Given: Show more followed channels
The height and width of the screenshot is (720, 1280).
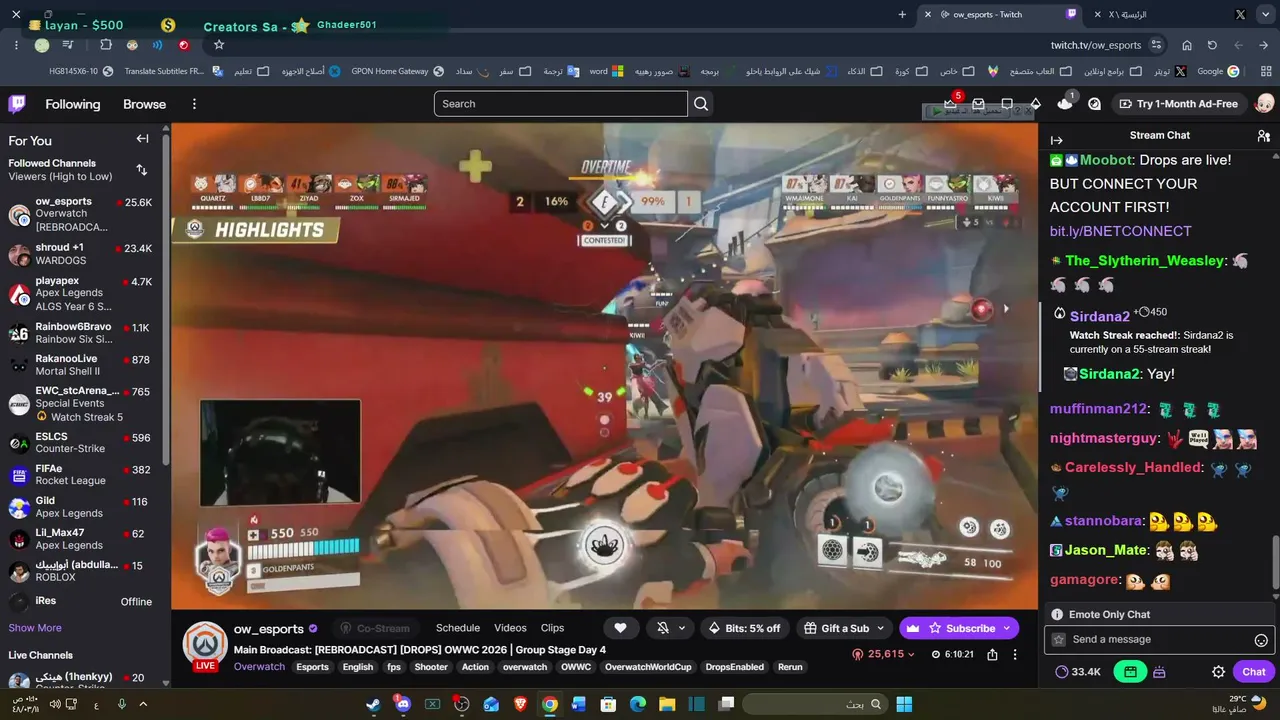Looking at the screenshot, I should [x=35, y=628].
